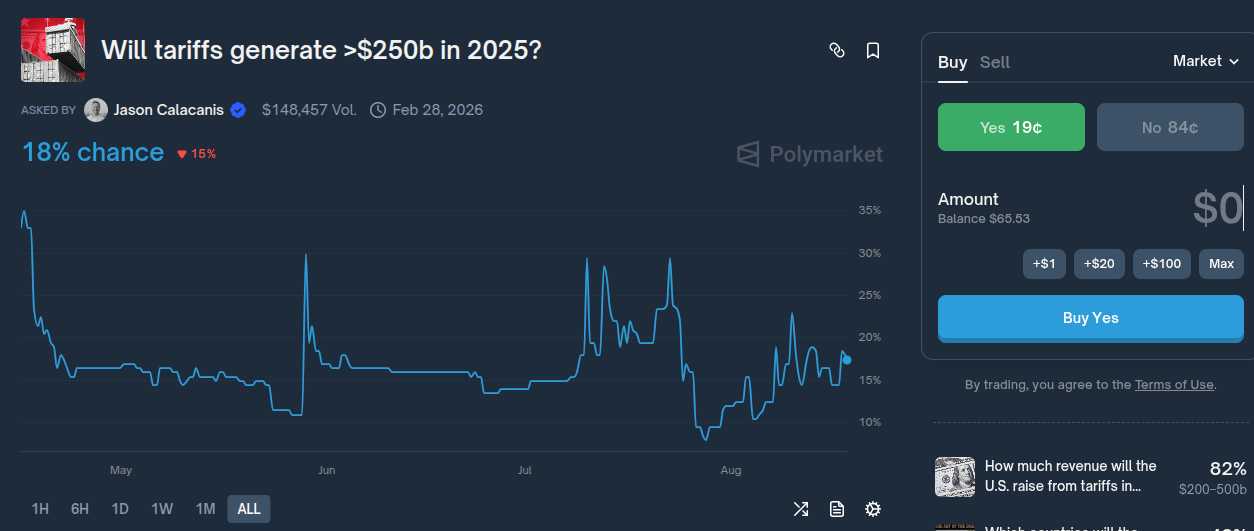Viewport: 1254px width, 531px height.
Task: Open the Terms of Use link
Action: coord(1174,385)
